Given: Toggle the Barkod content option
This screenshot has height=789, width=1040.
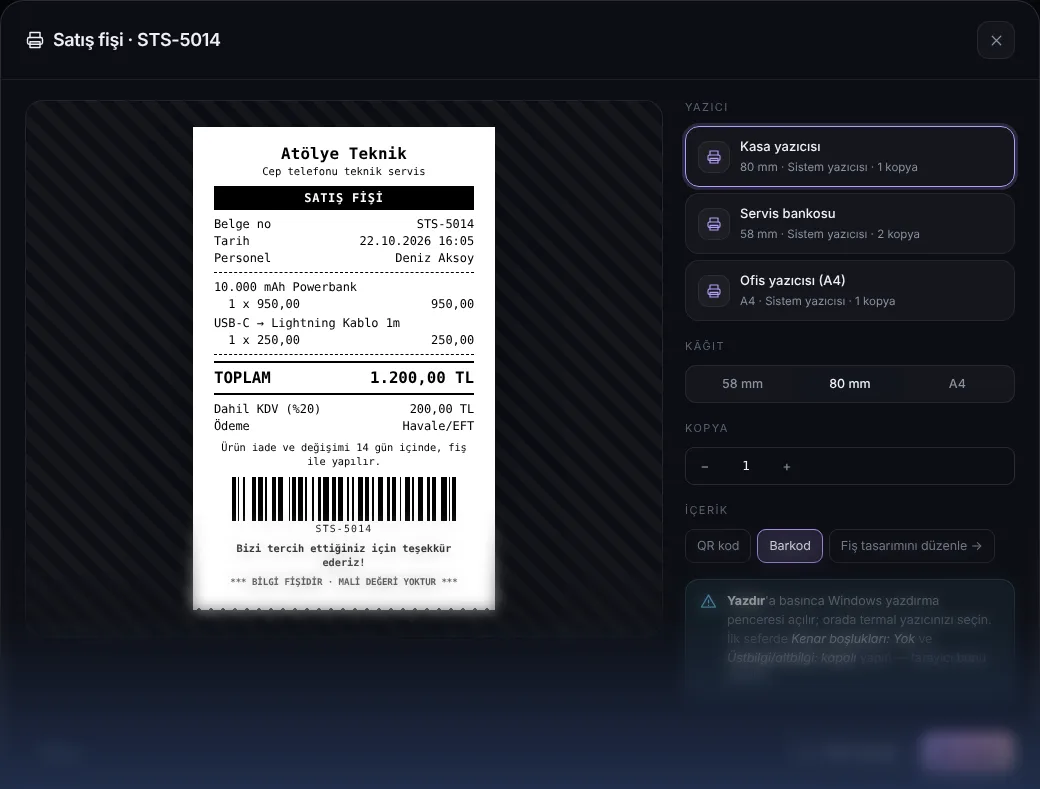Looking at the screenshot, I should [789, 546].
